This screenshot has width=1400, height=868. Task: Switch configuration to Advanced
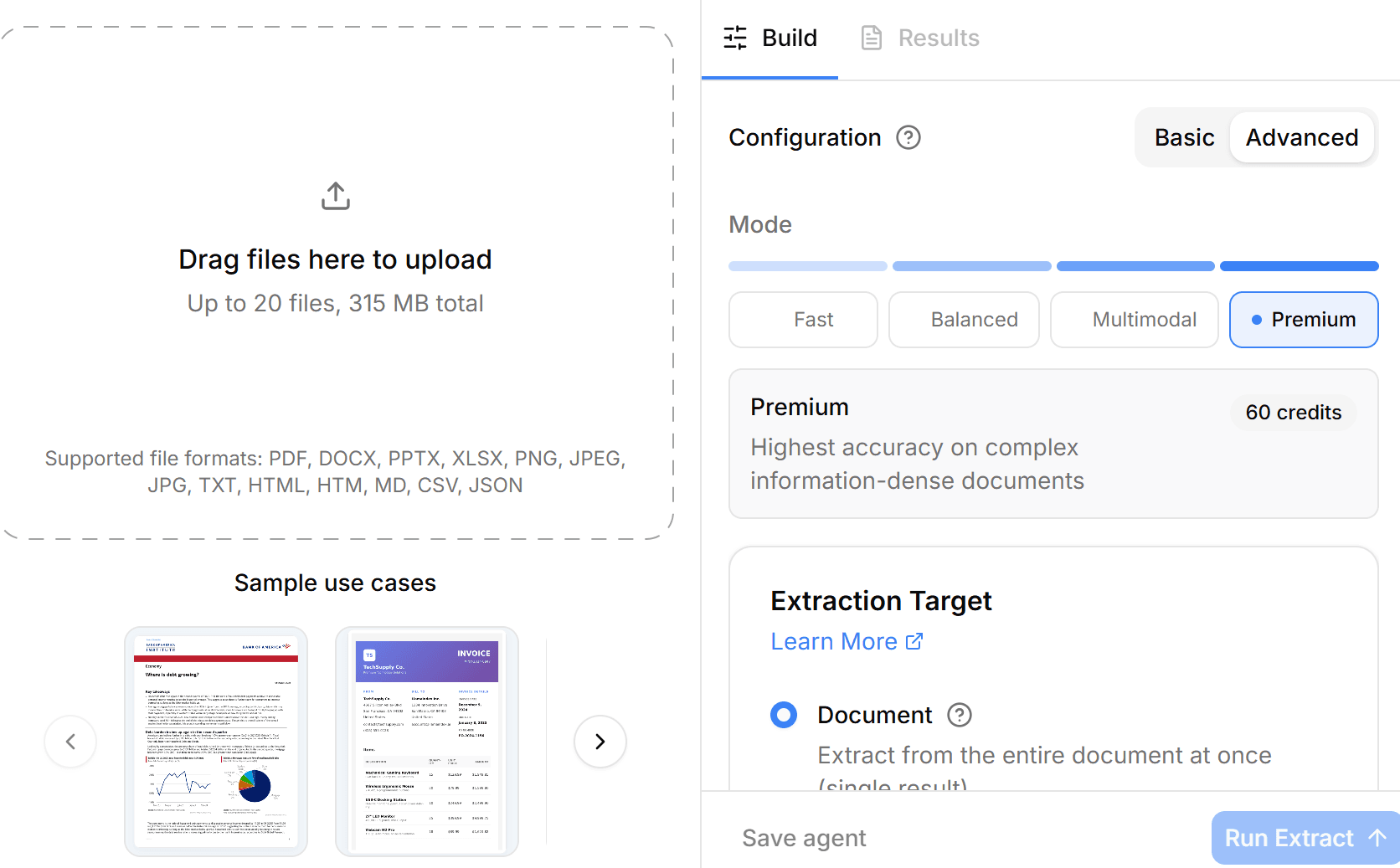coord(1302,137)
